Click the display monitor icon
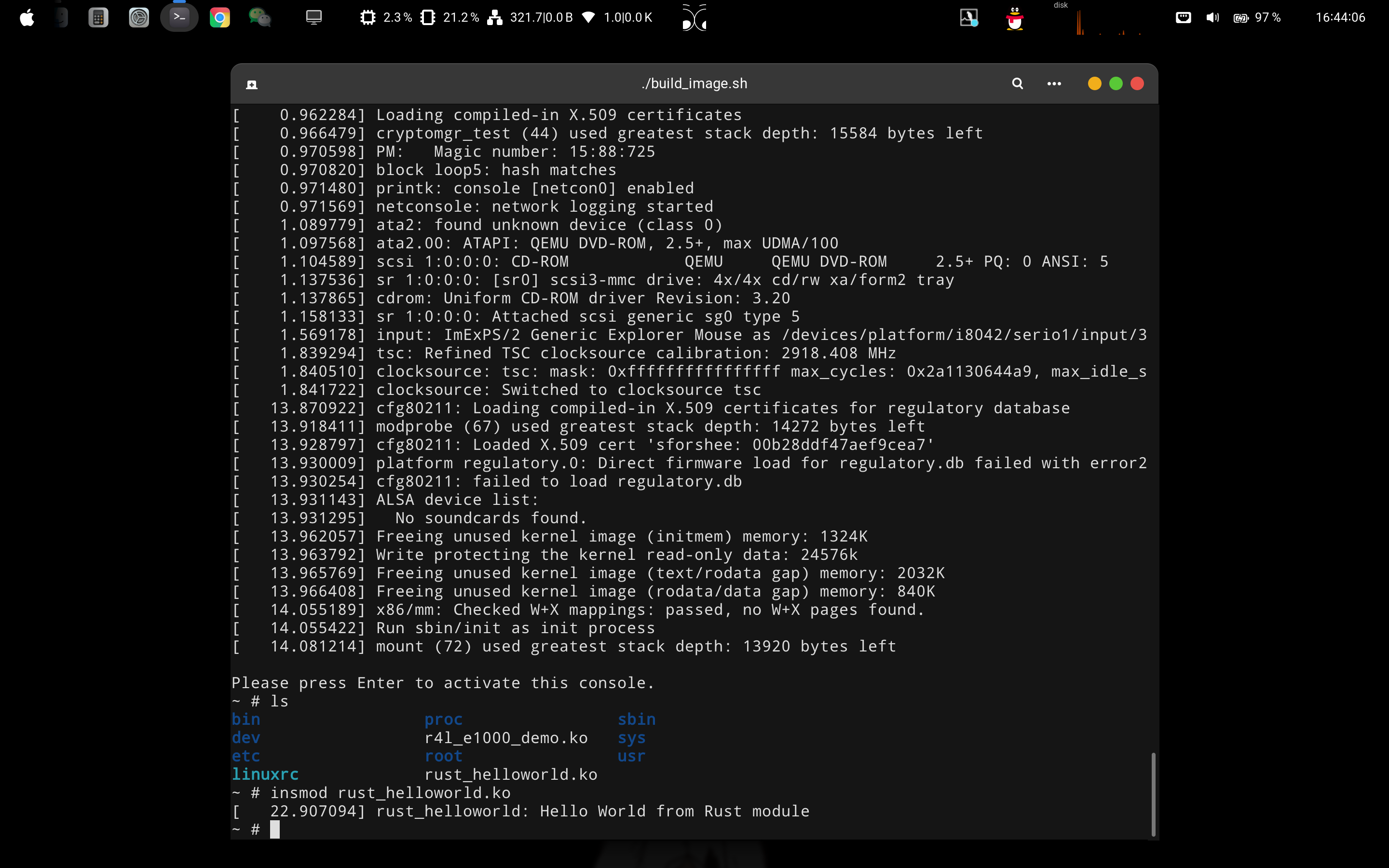The height and width of the screenshot is (868, 1389). 313,17
